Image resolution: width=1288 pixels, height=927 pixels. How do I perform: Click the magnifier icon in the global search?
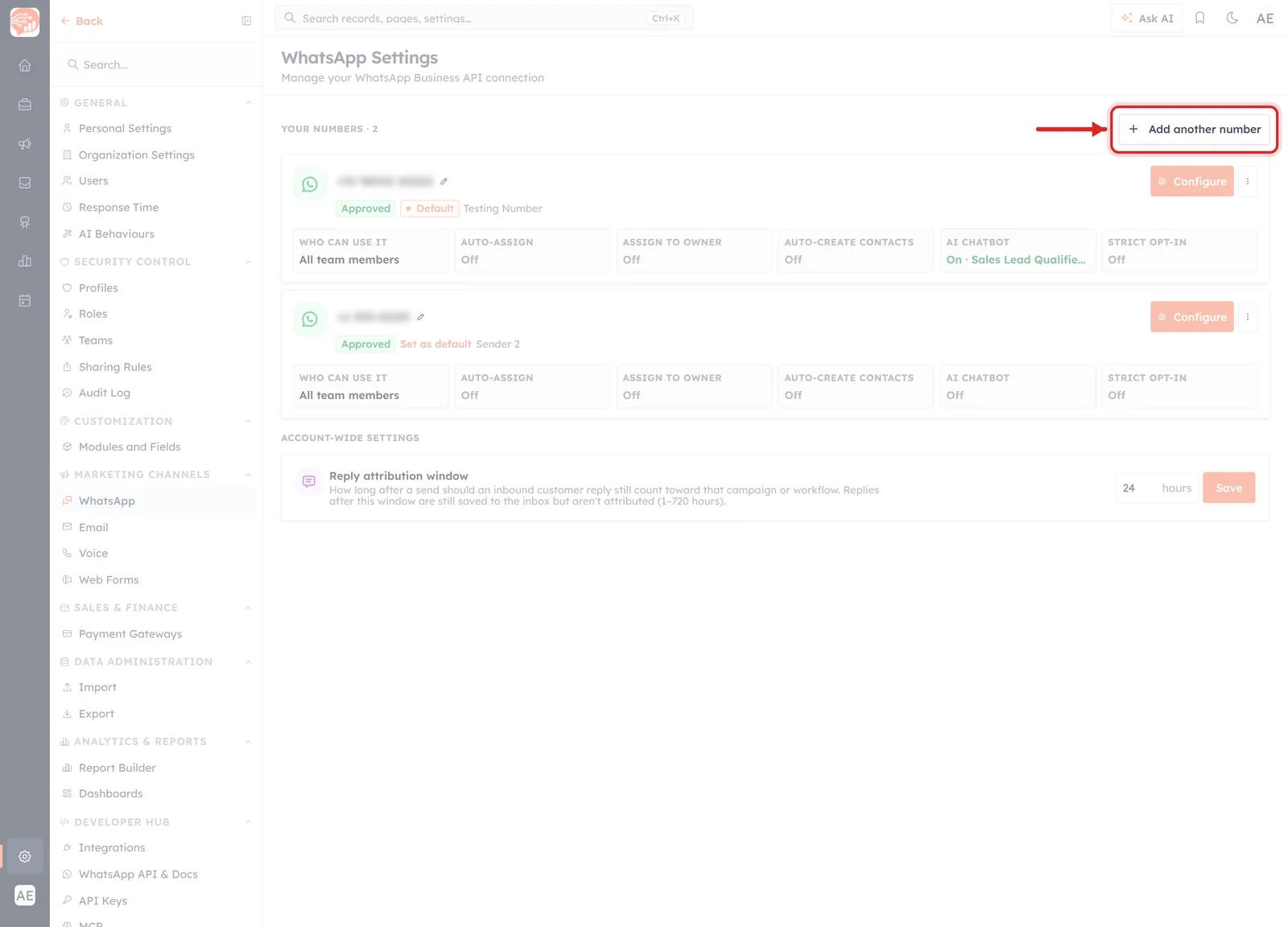tap(290, 18)
